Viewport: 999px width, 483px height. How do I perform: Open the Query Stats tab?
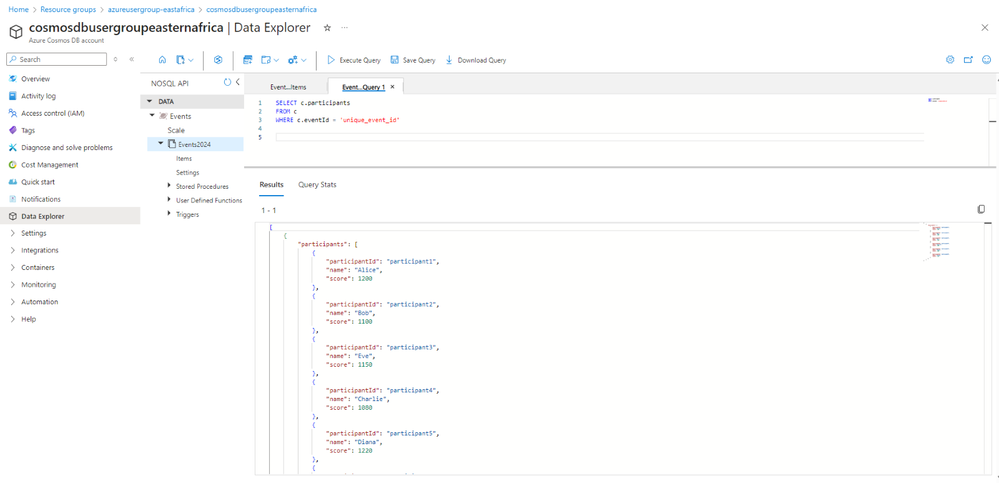pyautogui.click(x=317, y=185)
